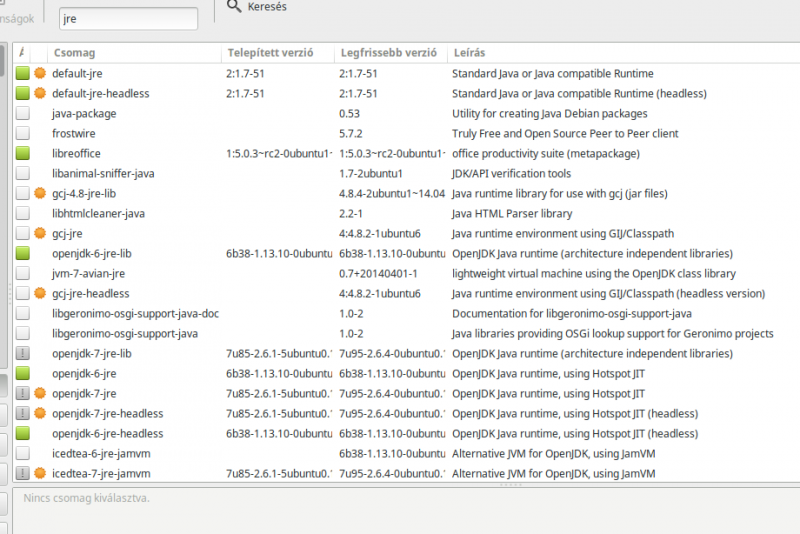
Task: Mark the icedtea-6-jre-jamvm checkbox
Action: (22, 453)
